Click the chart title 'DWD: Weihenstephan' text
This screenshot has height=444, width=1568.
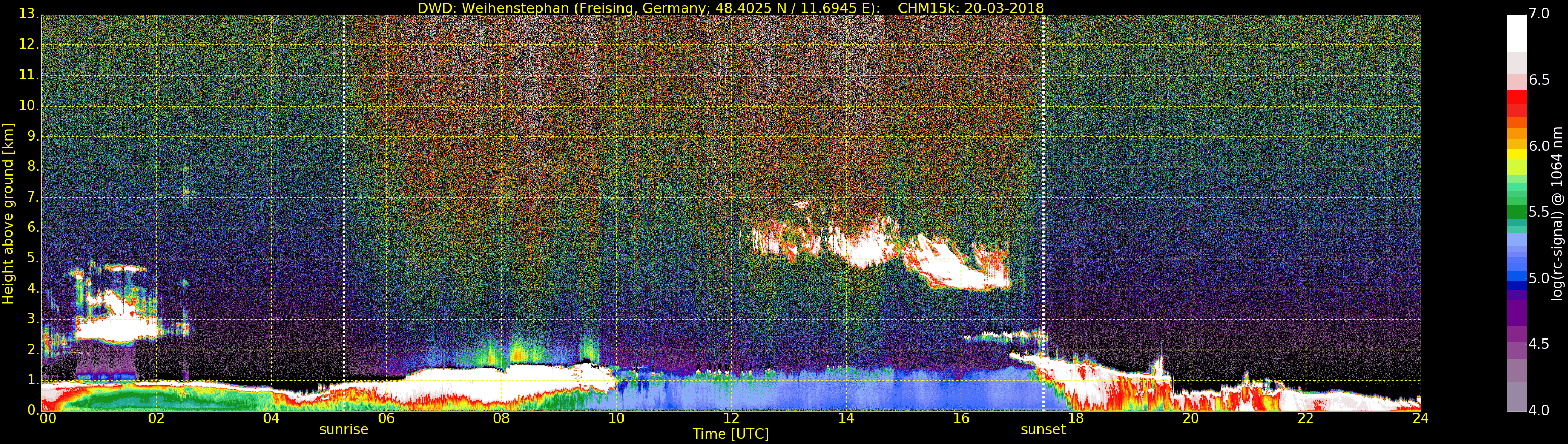coord(493,8)
